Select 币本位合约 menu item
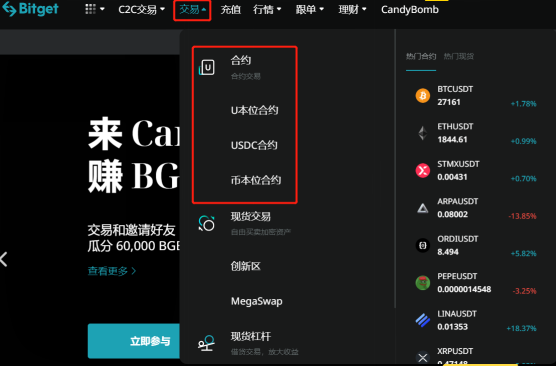This screenshot has height=366, width=556. 256,180
